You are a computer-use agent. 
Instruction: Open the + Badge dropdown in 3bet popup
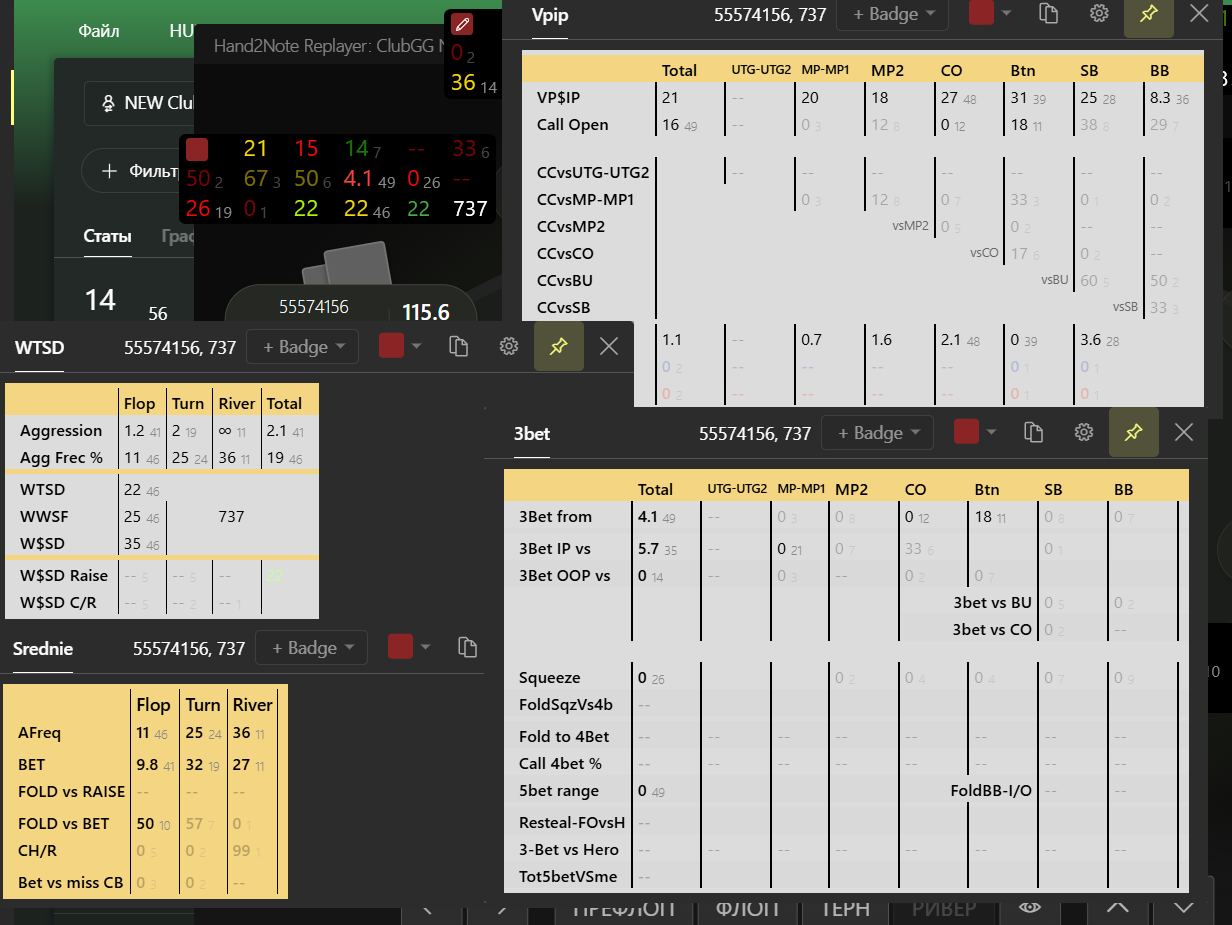pyautogui.click(x=878, y=433)
